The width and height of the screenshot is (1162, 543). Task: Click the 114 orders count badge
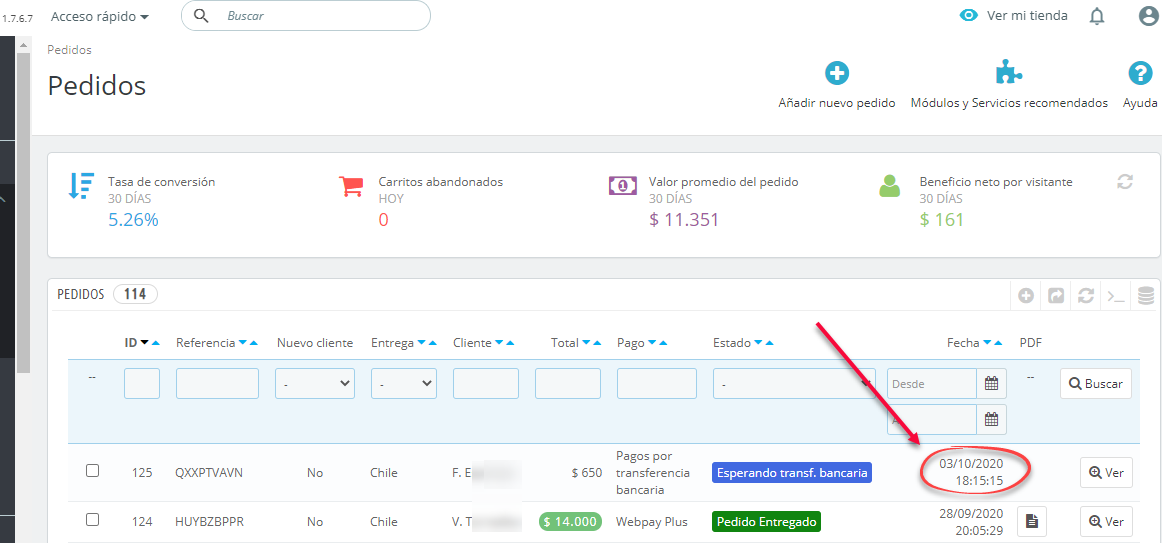click(x=135, y=294)
